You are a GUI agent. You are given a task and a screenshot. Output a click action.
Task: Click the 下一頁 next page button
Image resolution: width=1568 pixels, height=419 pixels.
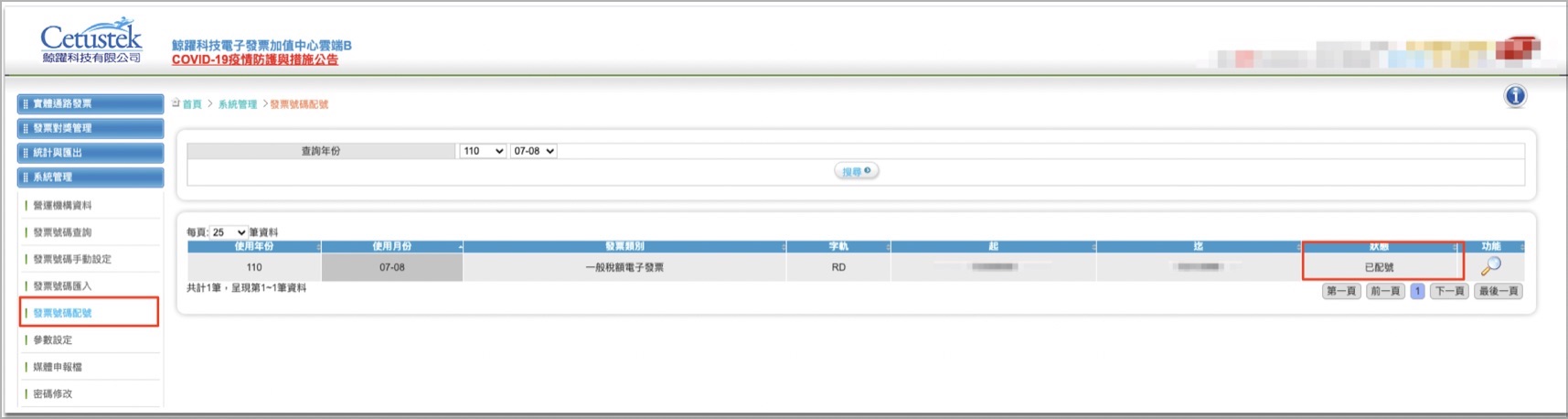(1449, 291)
